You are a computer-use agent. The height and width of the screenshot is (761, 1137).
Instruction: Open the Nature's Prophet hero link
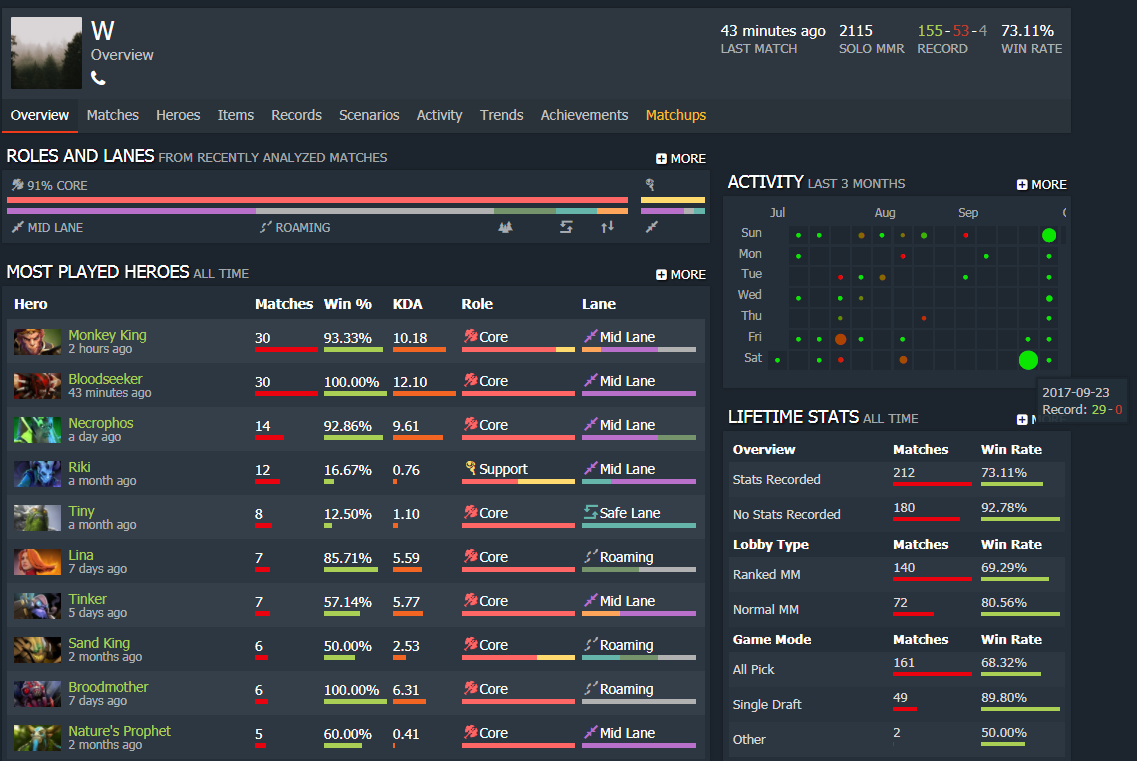pos(120,731)
